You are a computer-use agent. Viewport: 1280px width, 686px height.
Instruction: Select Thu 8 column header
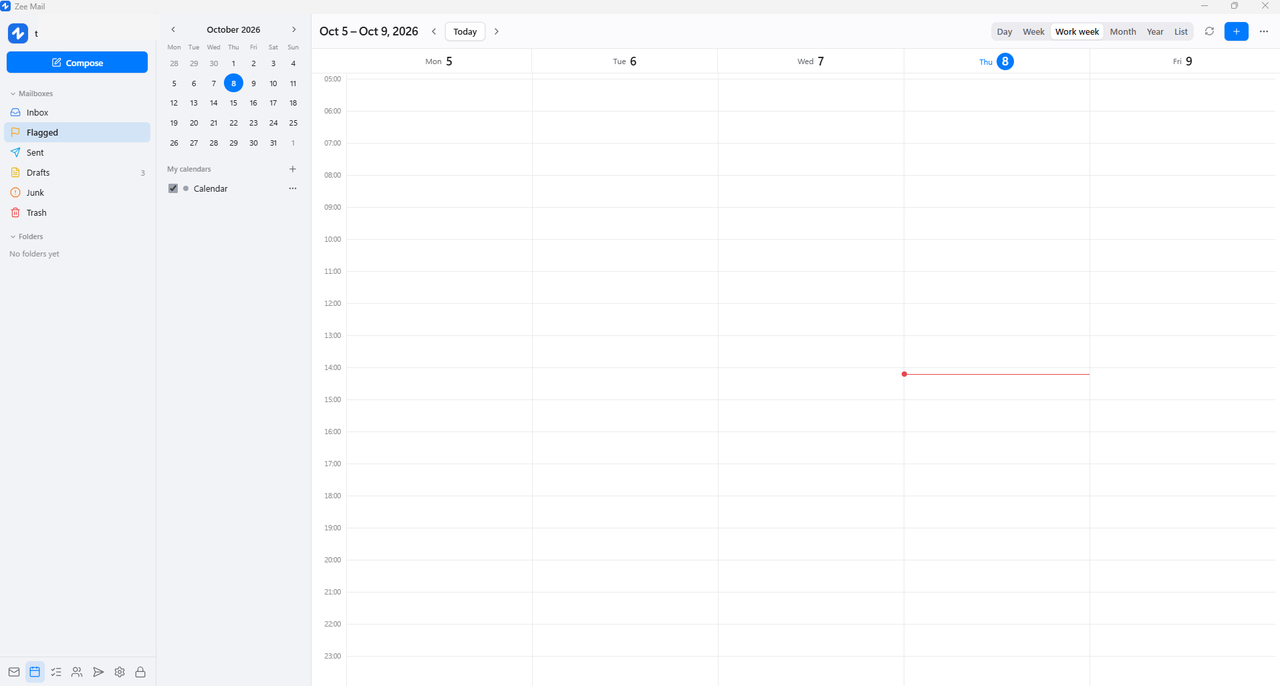click(x=996, y=61)
